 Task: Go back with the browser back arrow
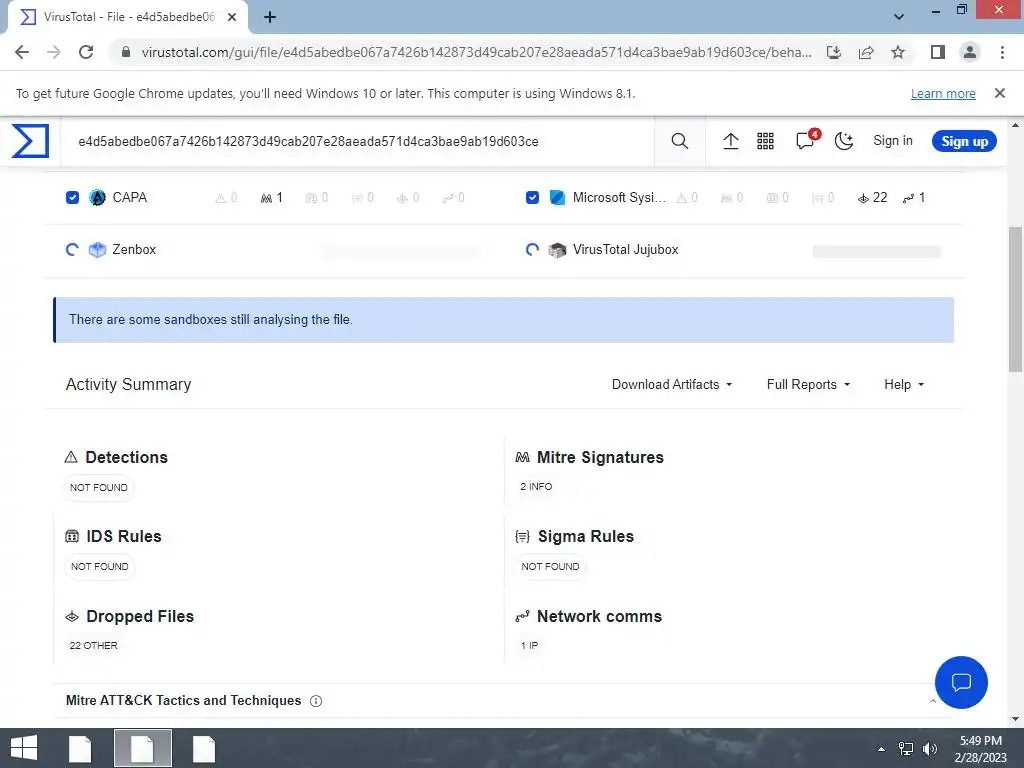coord(22,52)
